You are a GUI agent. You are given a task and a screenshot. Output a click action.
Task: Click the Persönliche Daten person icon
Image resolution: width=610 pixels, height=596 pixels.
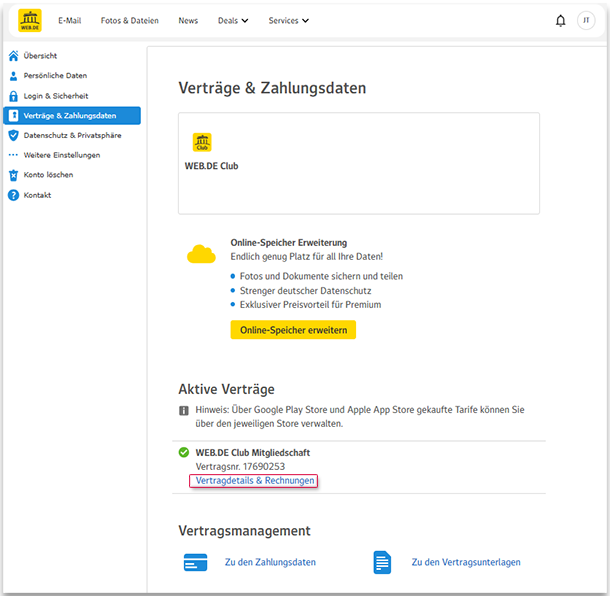point(14,76)
